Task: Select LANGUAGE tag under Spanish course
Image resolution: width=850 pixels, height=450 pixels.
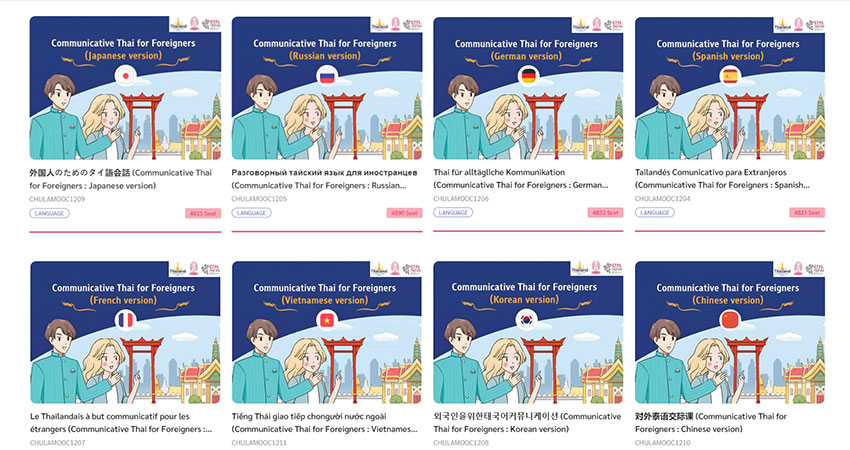Action: coord(655,212)
